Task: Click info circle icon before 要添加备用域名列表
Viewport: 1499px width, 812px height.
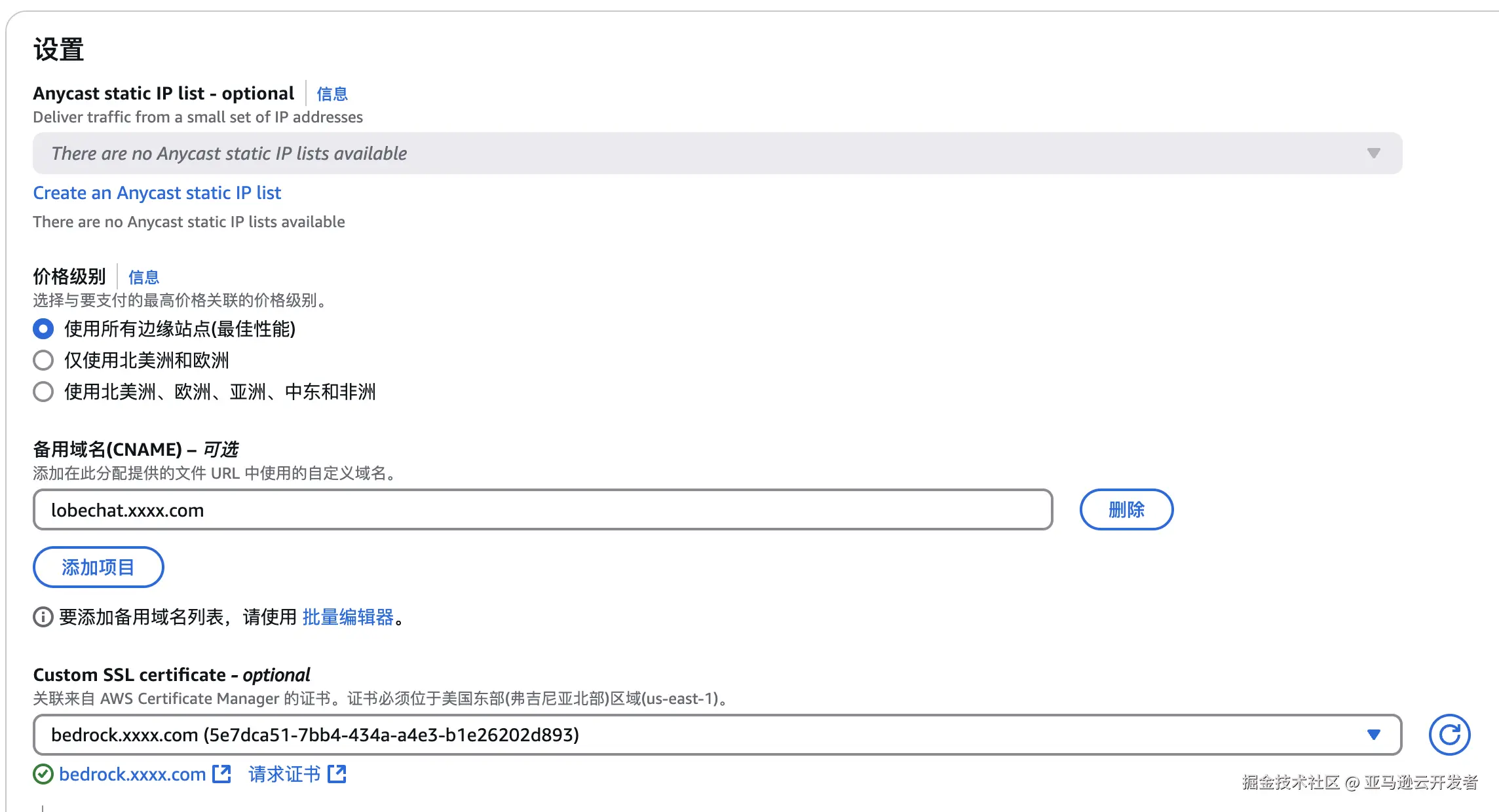Action: 43,617
